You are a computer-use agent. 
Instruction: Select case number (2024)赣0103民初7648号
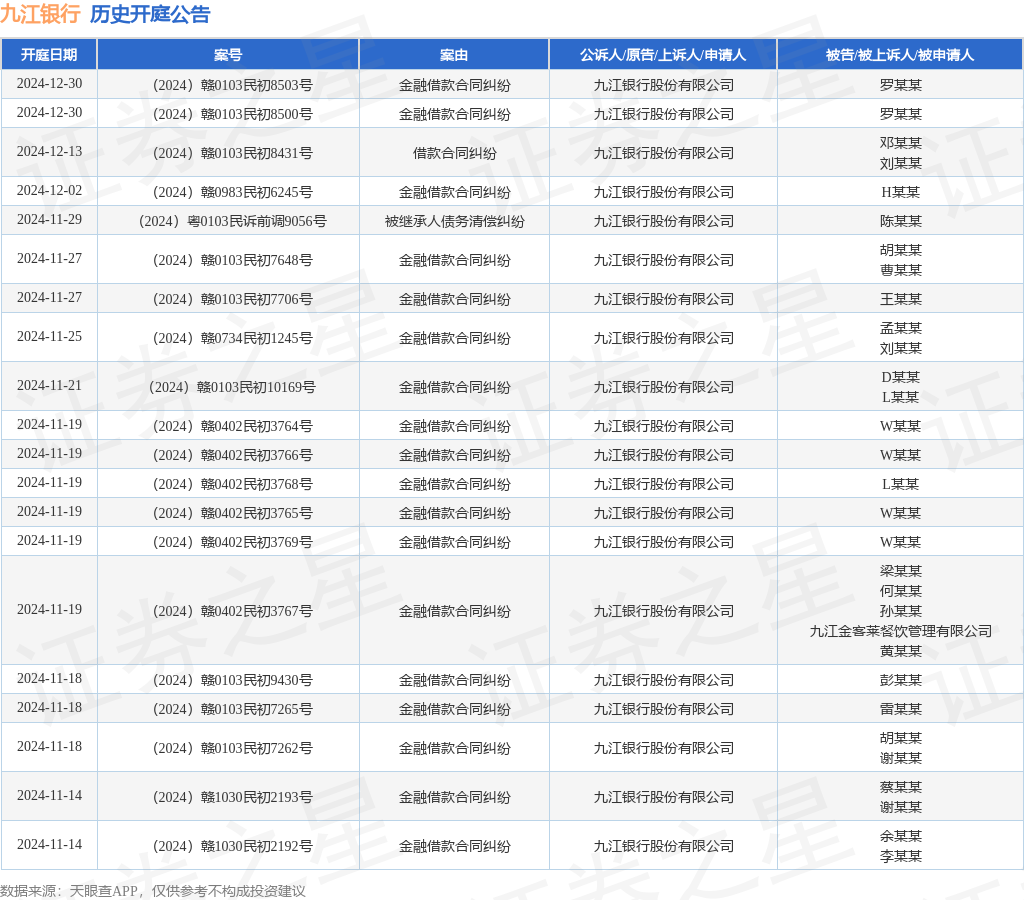click(232, 260)
